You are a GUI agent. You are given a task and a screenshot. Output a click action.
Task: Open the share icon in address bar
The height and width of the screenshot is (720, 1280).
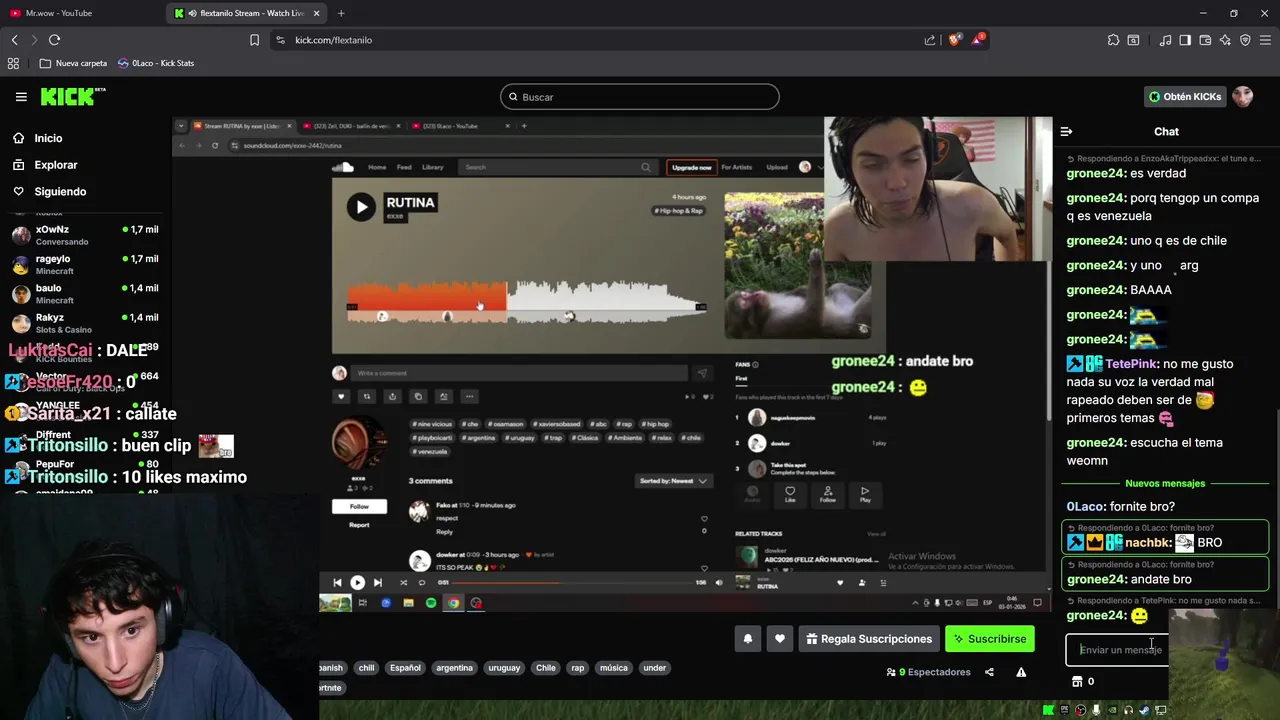coord(930,40)
